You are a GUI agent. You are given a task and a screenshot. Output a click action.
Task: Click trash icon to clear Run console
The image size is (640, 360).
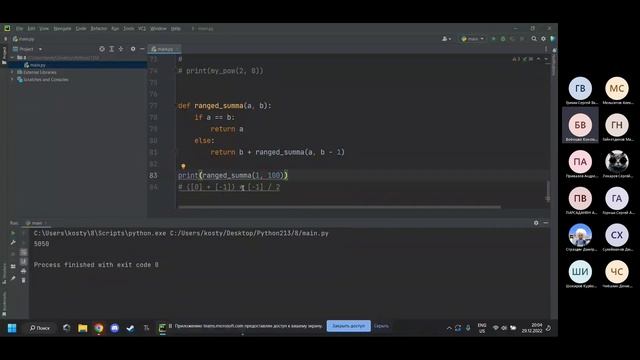pos(24,280)
